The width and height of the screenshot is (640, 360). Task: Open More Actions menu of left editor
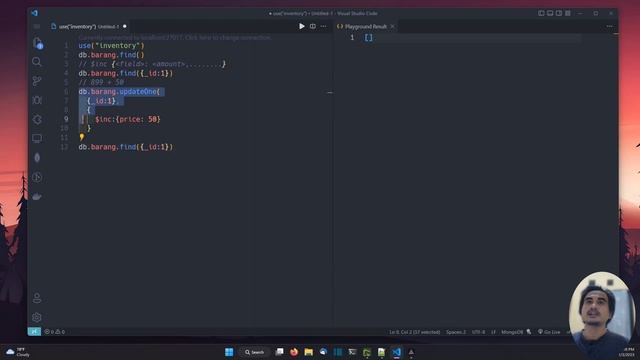323,26
